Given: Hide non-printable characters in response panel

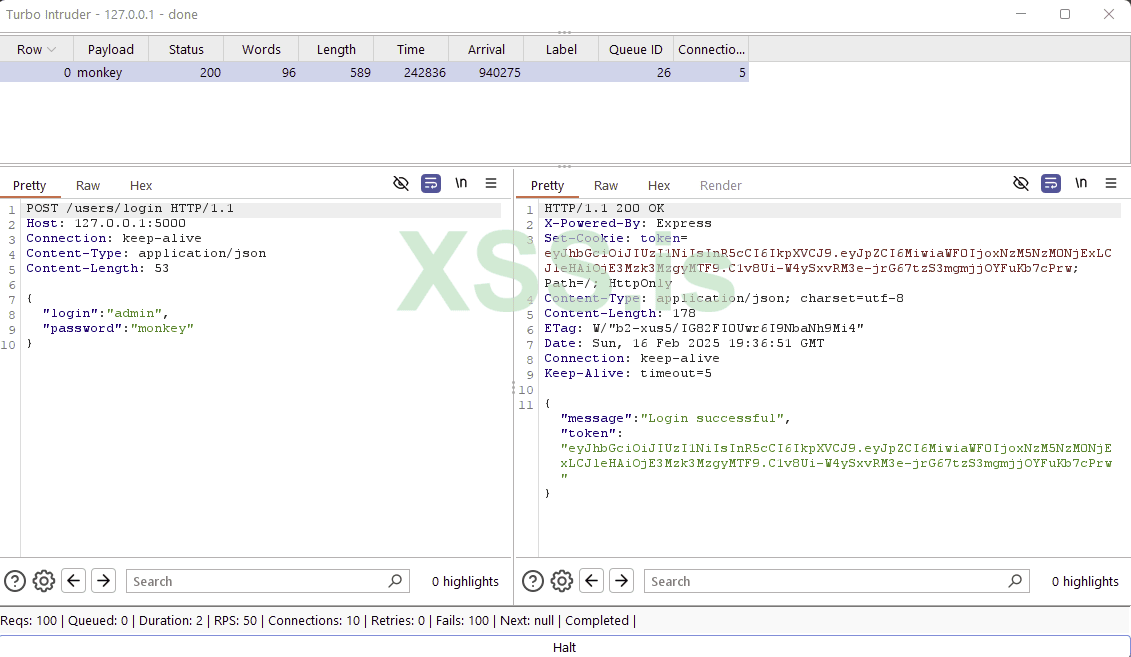Looking at the screenshot, I should point(1021,183).
